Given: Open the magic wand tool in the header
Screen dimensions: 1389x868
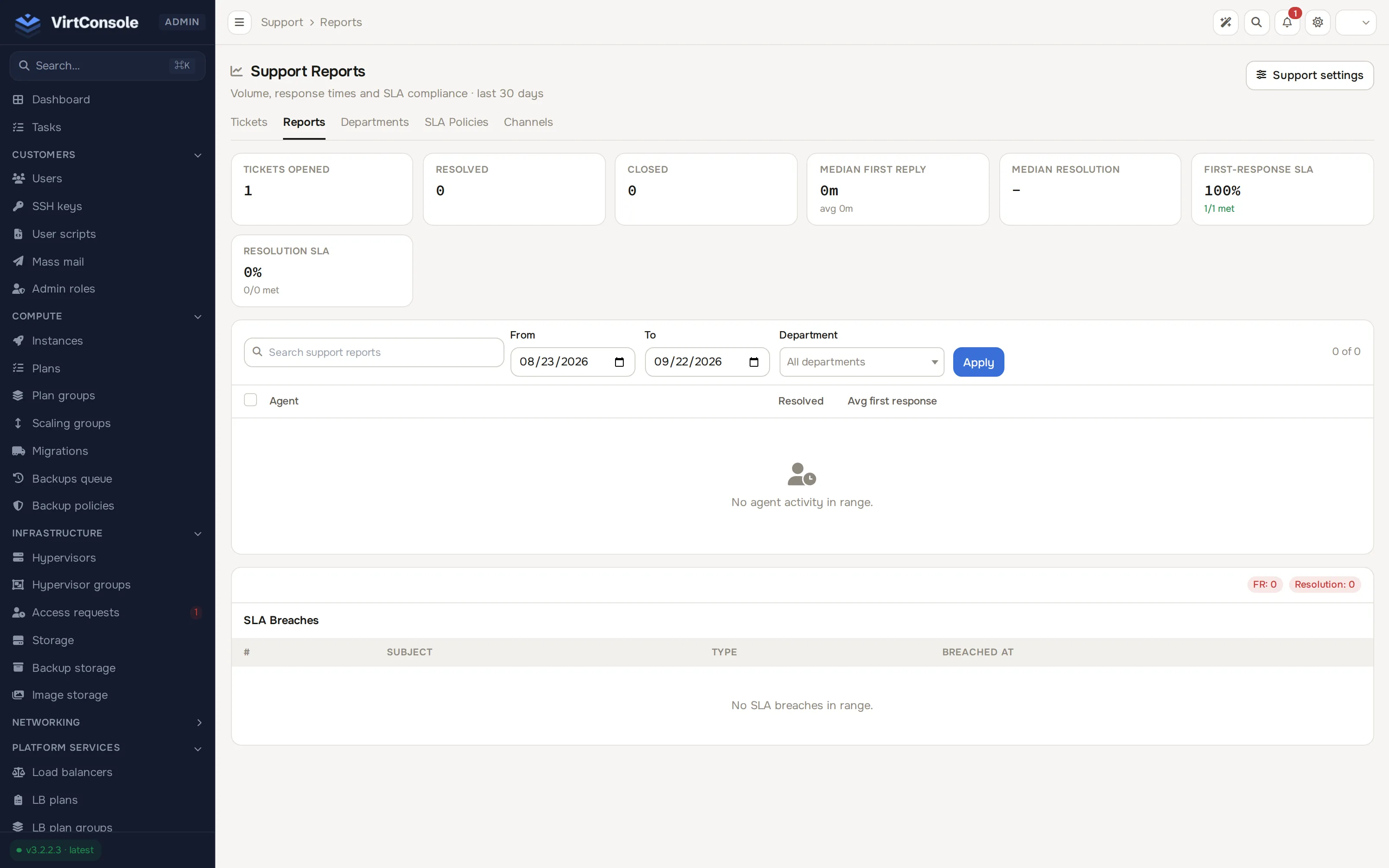Looking at the screenshot, I should coord(1225,23).
